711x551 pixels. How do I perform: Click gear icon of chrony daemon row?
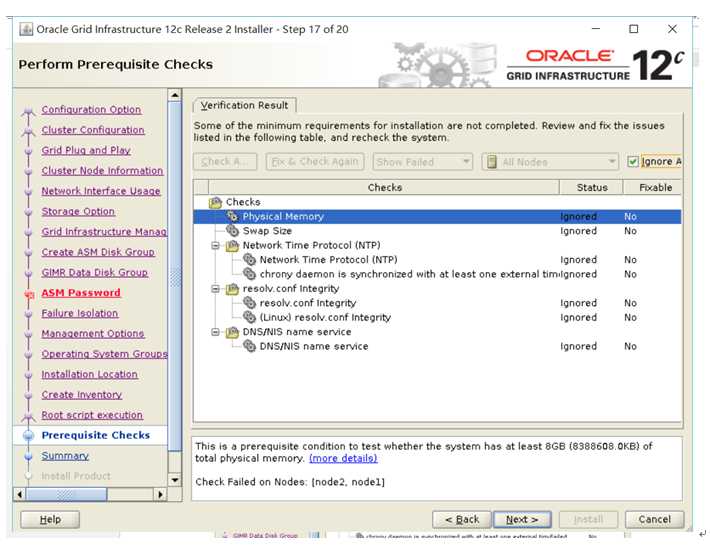[x=249, y=274]
